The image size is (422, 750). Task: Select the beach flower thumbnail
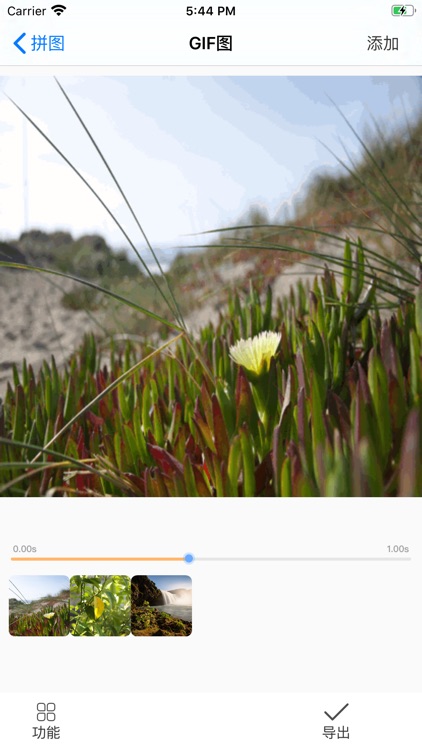(x=39, y=606)
